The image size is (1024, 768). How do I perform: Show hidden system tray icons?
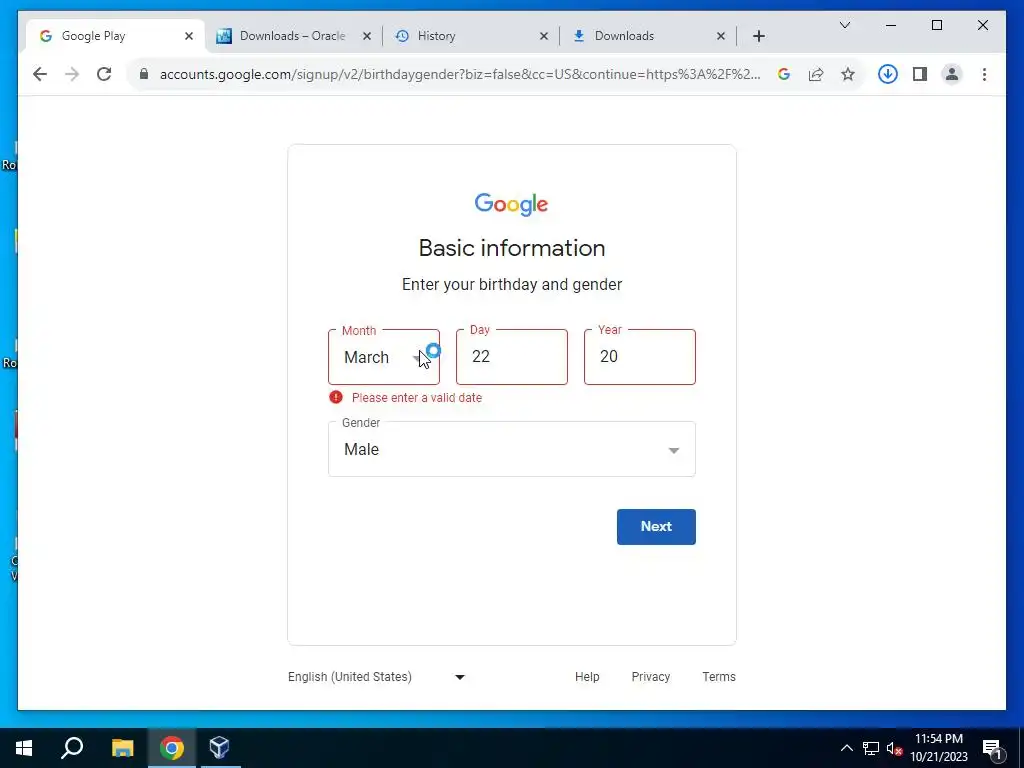pos(846,748)
